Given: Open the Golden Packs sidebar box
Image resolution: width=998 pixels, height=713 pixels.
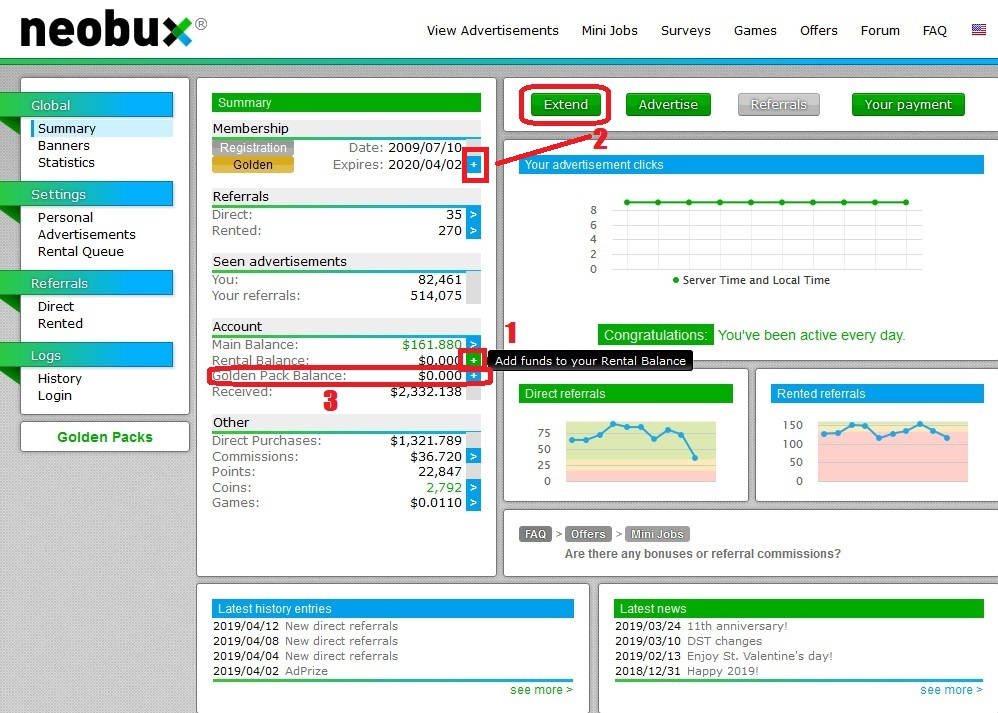Looking at the screenshot, I should (104, 437).
